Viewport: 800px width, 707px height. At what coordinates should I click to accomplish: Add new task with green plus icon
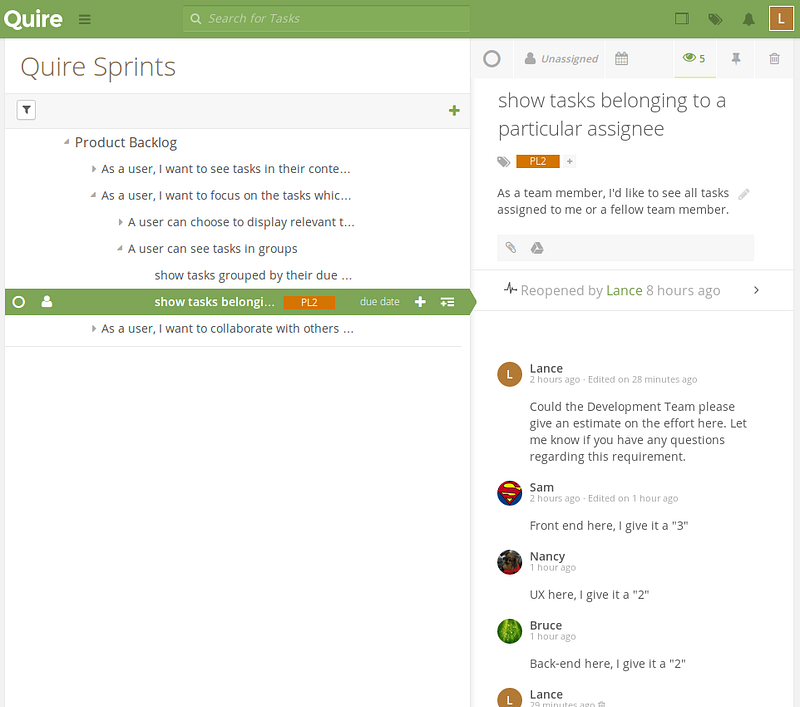tap(454, 110)
